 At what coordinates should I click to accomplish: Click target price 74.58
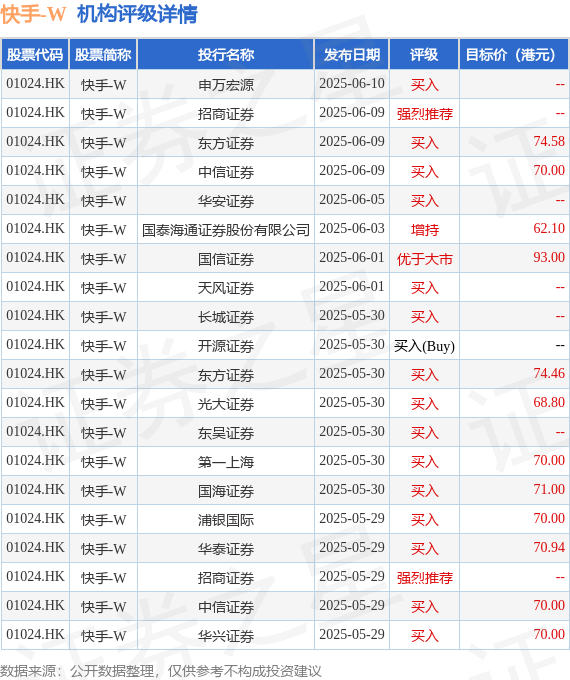(x=549, y=141)
